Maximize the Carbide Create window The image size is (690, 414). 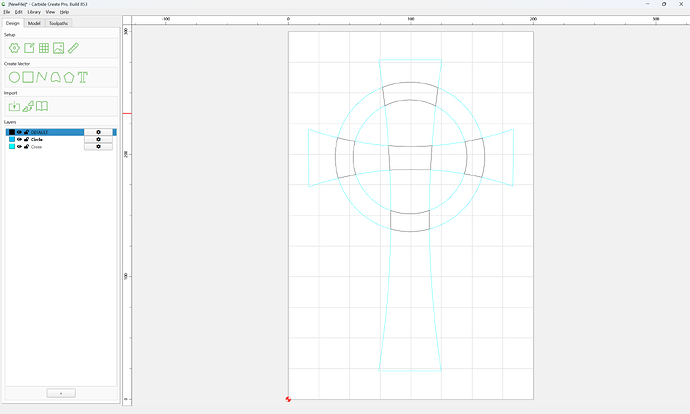(x=664, y=4)
